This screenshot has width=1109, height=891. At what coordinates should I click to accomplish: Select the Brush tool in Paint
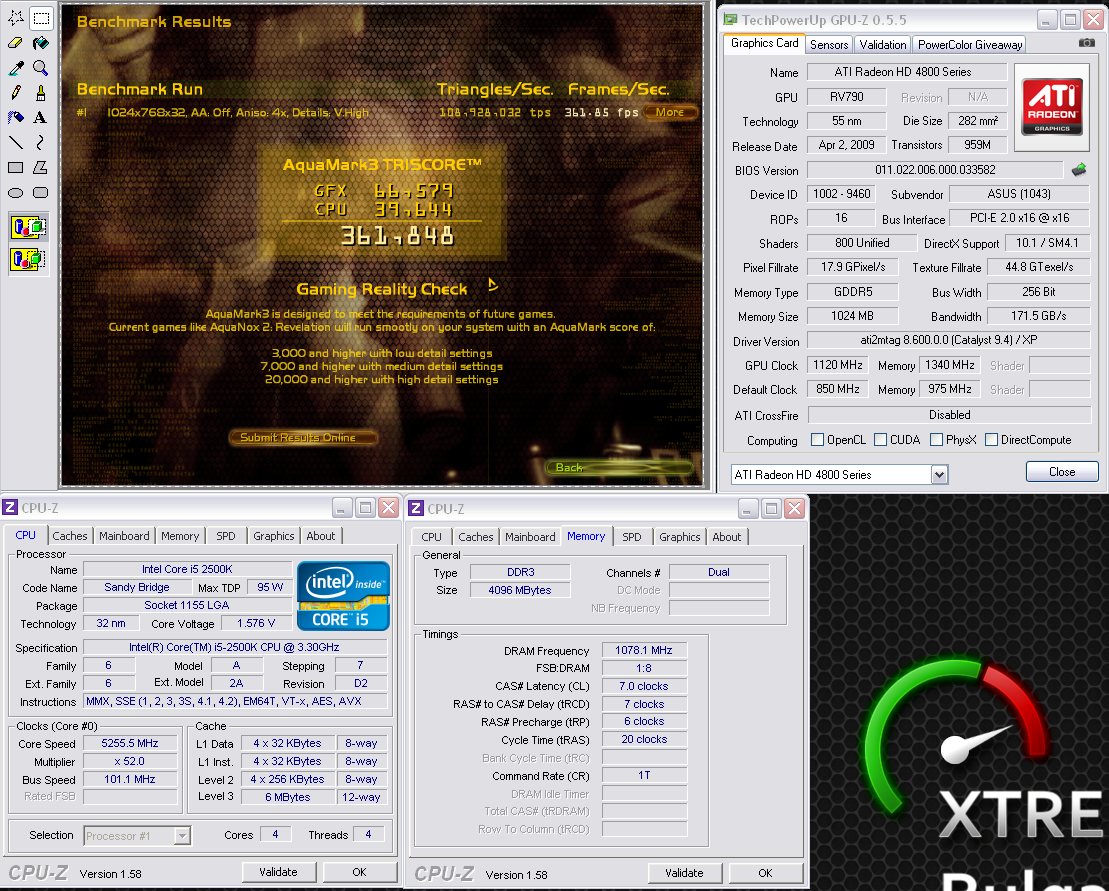(x=41, y=93)
